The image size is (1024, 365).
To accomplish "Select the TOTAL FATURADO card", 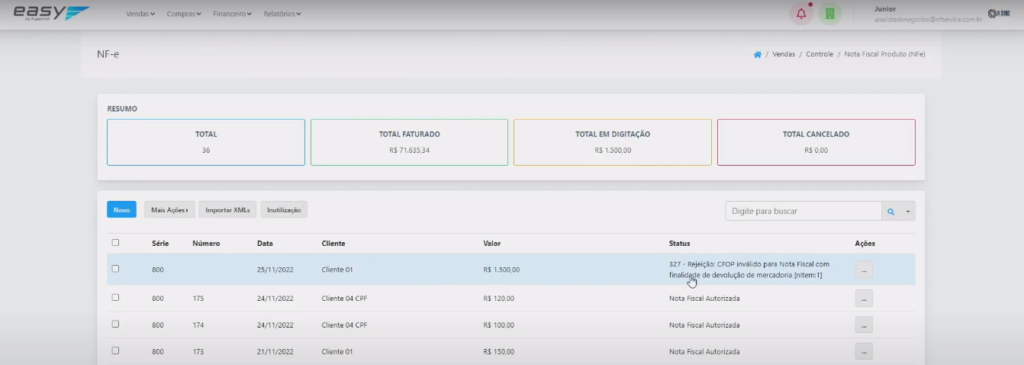I will (x=409, y=142).
